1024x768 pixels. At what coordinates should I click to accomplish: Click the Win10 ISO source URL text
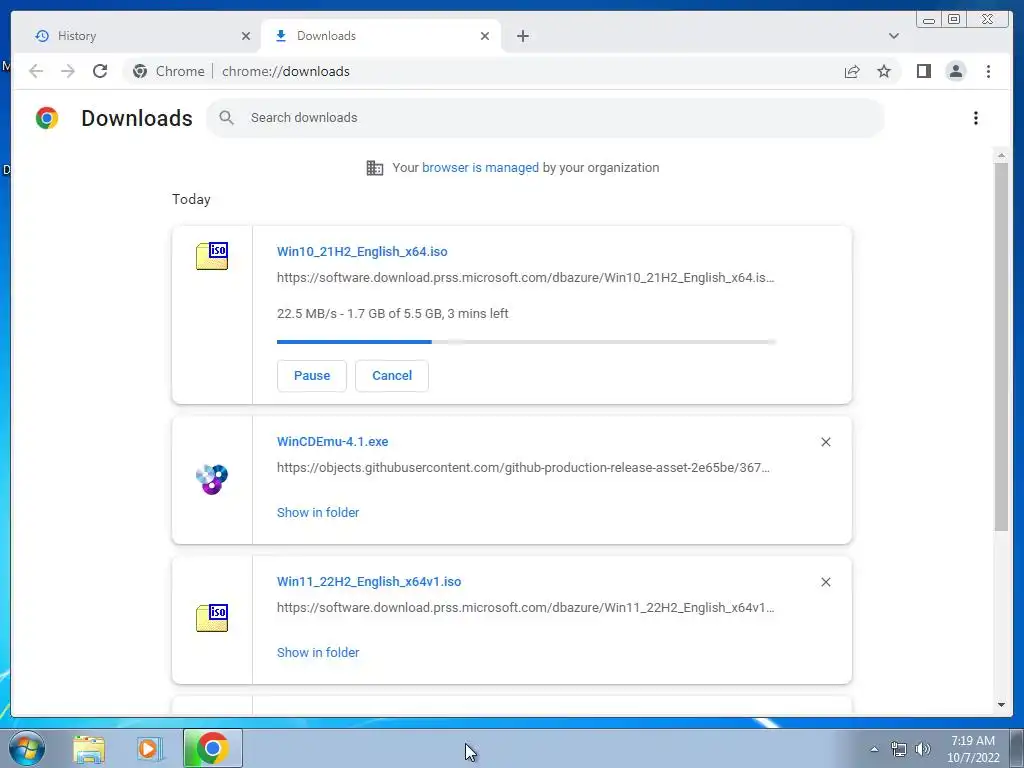tap(525, 278)
